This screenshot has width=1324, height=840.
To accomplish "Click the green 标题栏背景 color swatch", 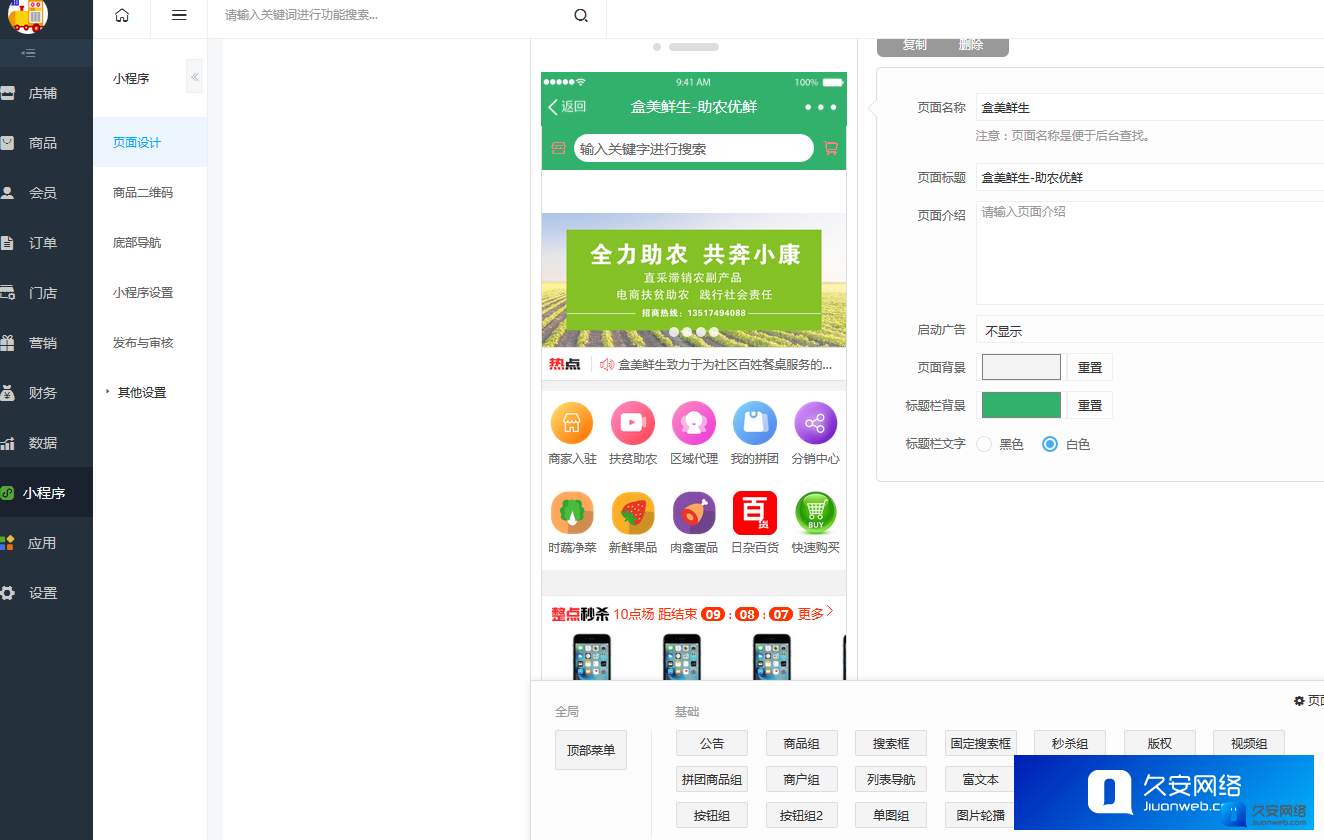I will pyautogui.click(x=1021, y=405).
